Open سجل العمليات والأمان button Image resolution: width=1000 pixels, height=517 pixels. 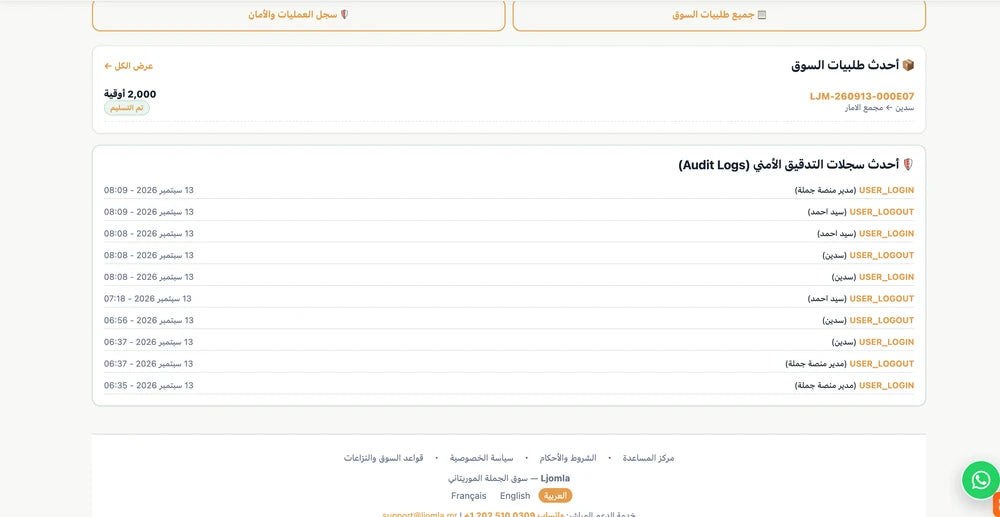coord(298,15)
